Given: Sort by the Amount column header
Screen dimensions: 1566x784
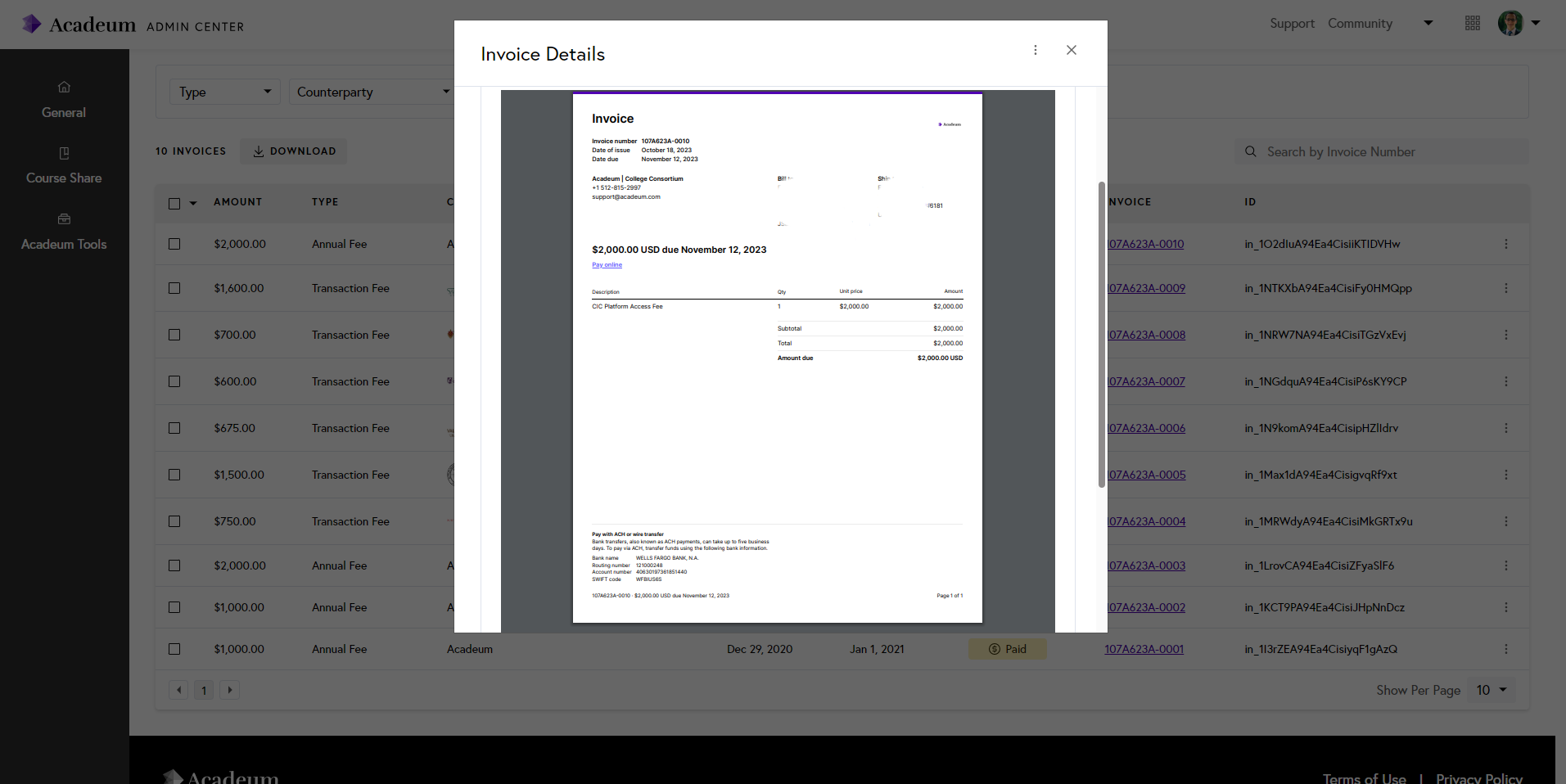Looking at the screenshot, I should pyautogui.click(x=238, y=202).
